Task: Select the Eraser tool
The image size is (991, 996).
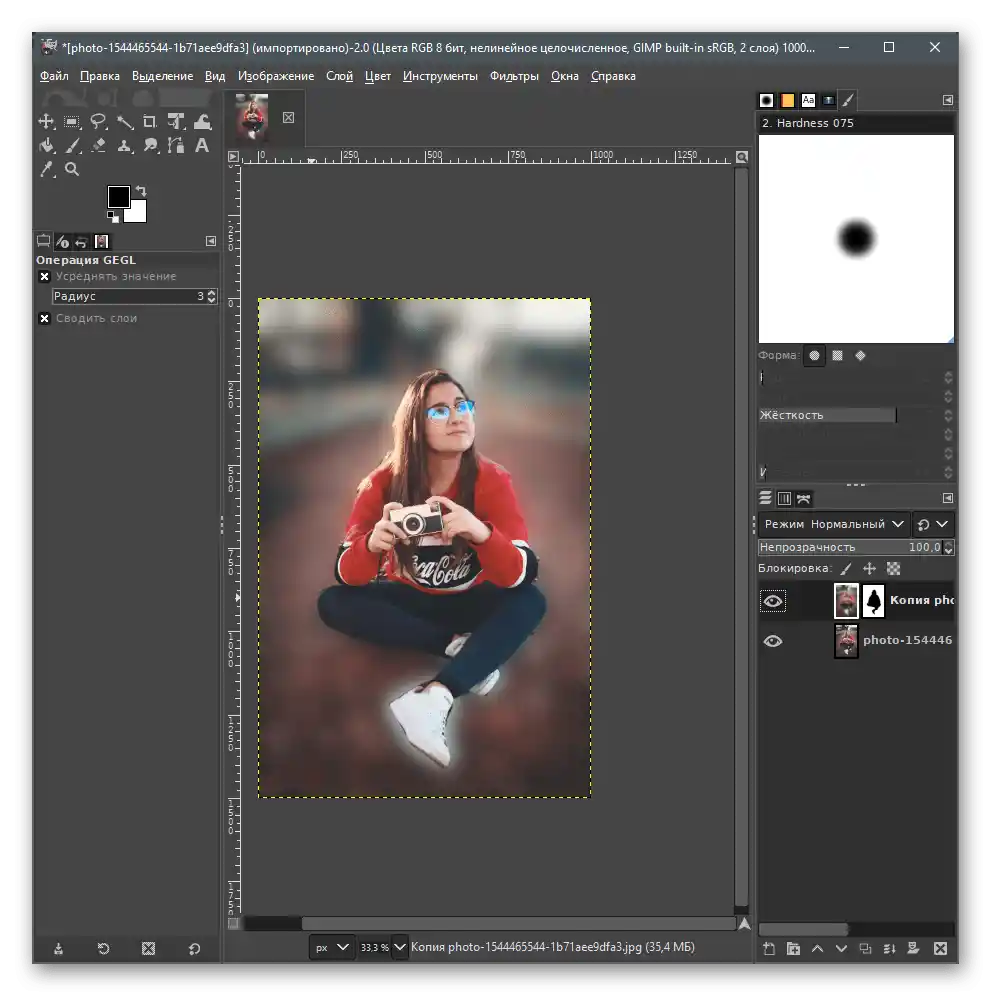Action: pos(98,145)
